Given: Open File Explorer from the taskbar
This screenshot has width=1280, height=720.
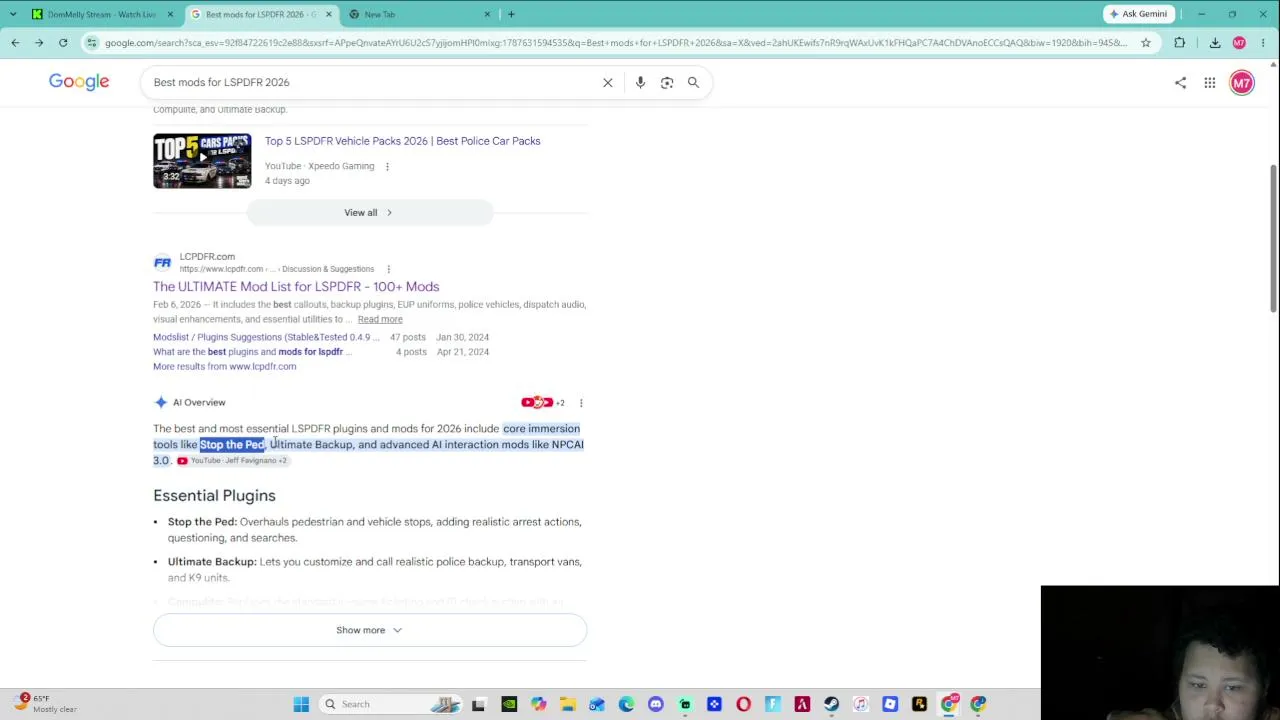Looking at the screenshot, I should pyautogui.click(x=567, y=704).
